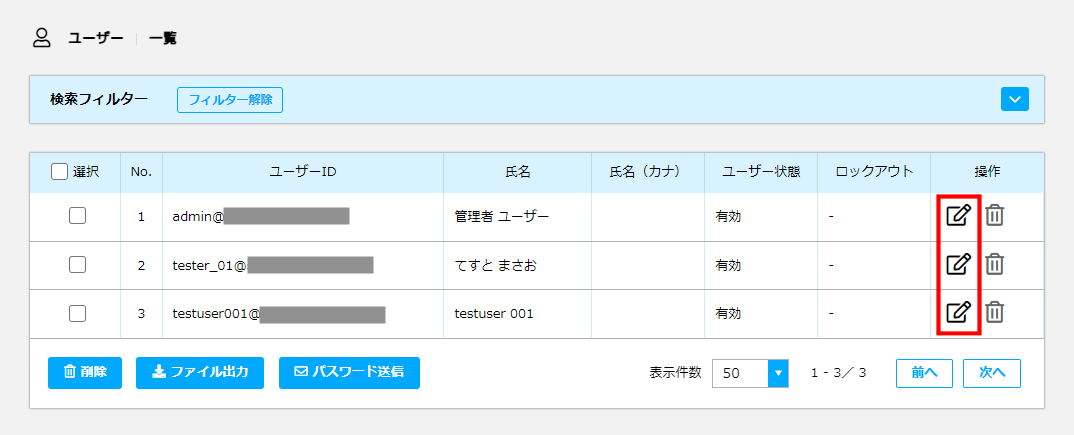Click 有効 status in testuser001 row
This screenshot has width=1074, height=435.
[x=728, y=314]
